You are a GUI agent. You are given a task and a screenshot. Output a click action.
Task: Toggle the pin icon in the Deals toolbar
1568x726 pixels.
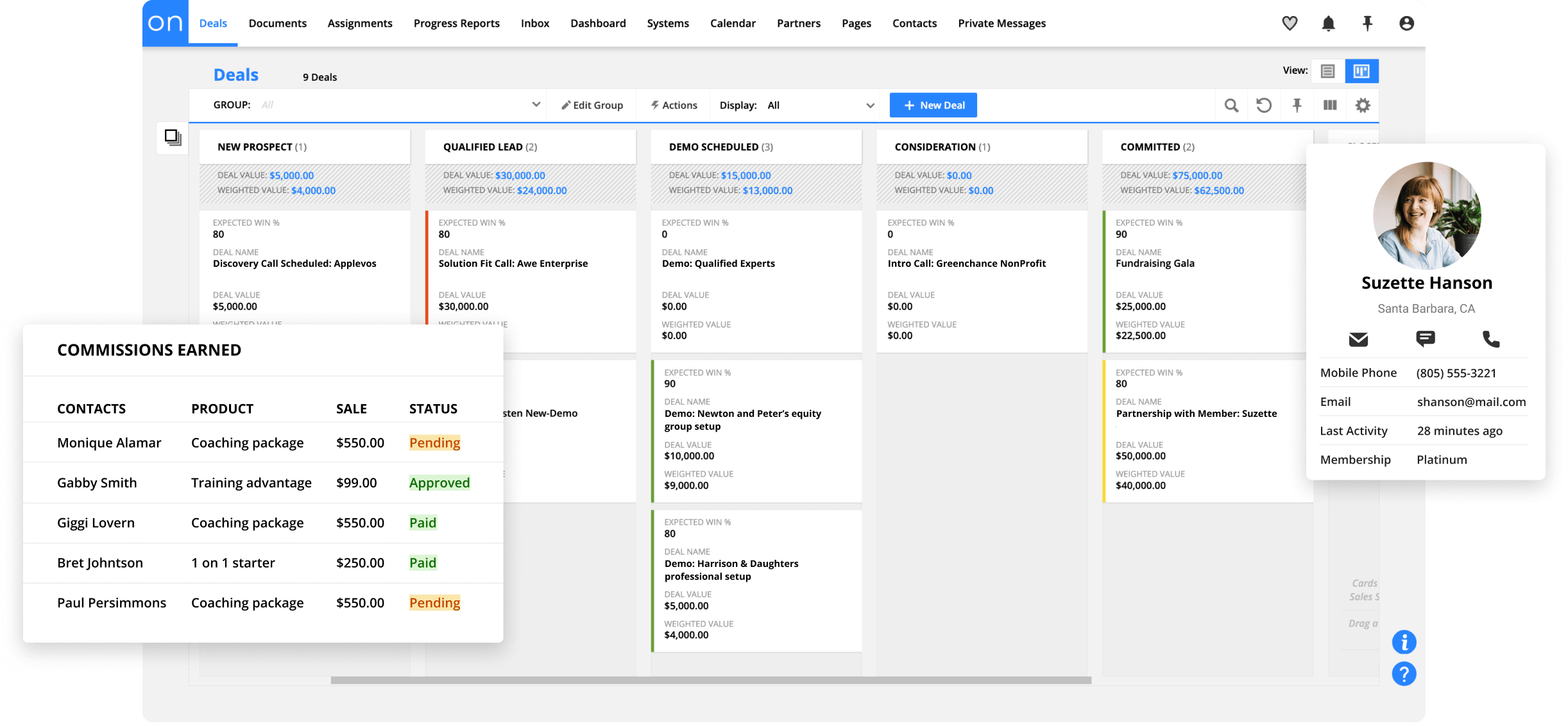click(1297, 105)
